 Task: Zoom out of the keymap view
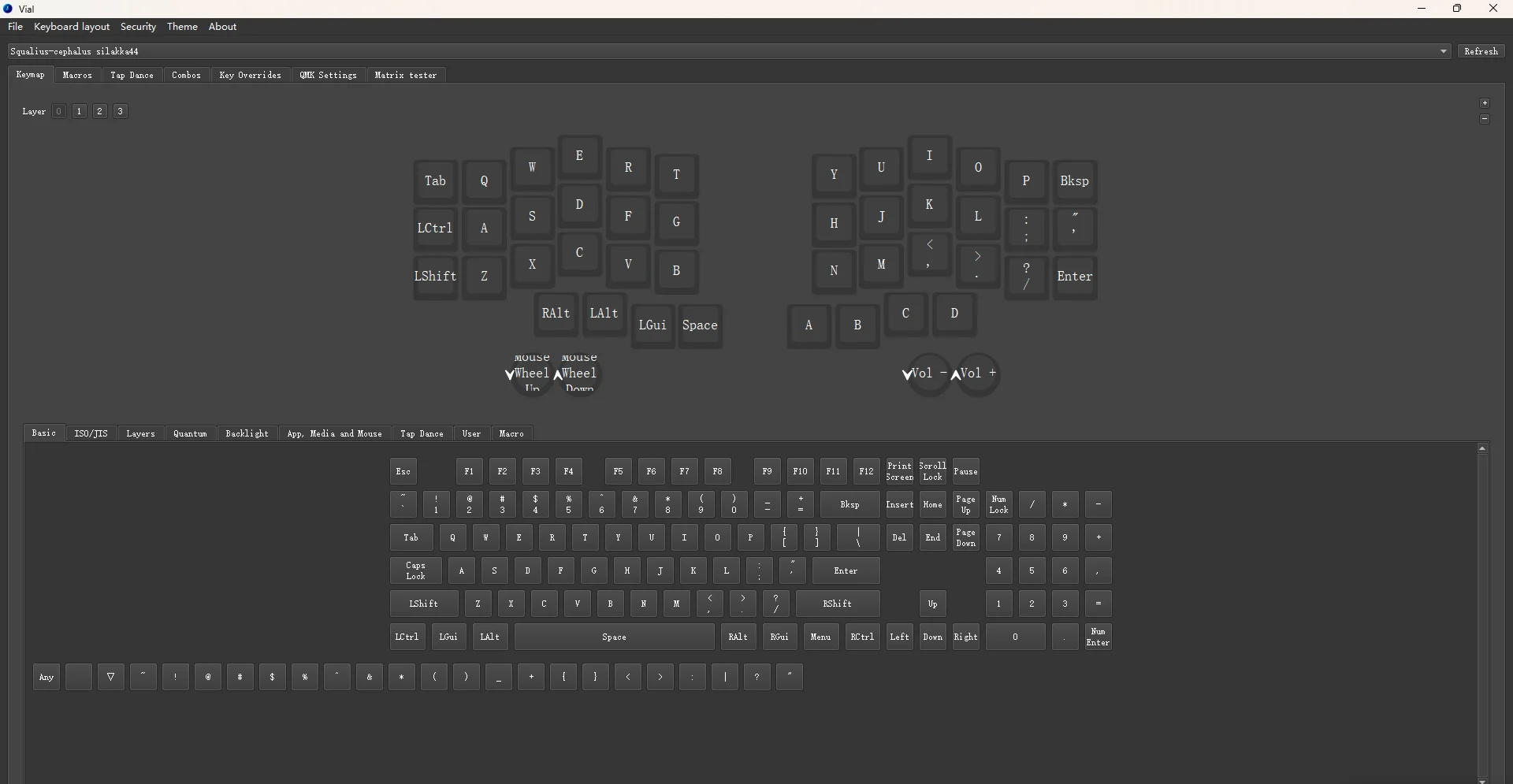(x=1485, y=119)
